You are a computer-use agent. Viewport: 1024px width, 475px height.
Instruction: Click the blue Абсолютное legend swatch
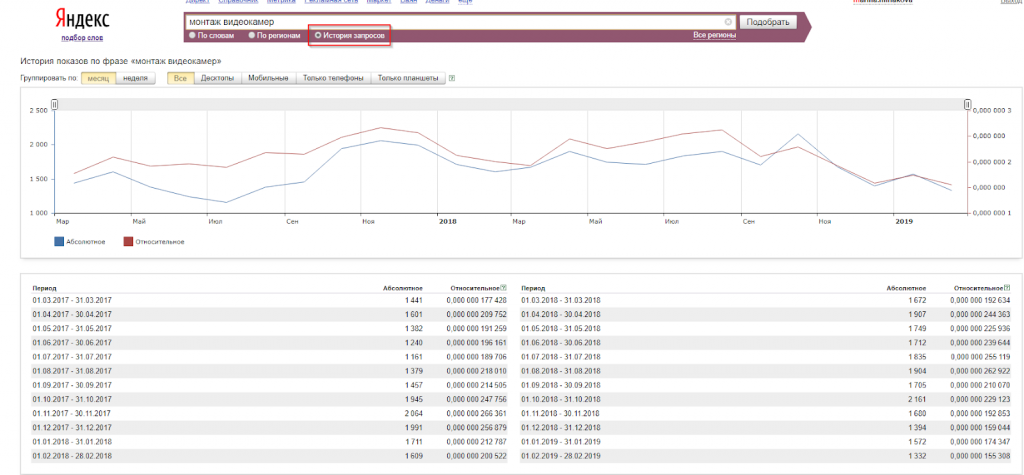coord(60,241)
